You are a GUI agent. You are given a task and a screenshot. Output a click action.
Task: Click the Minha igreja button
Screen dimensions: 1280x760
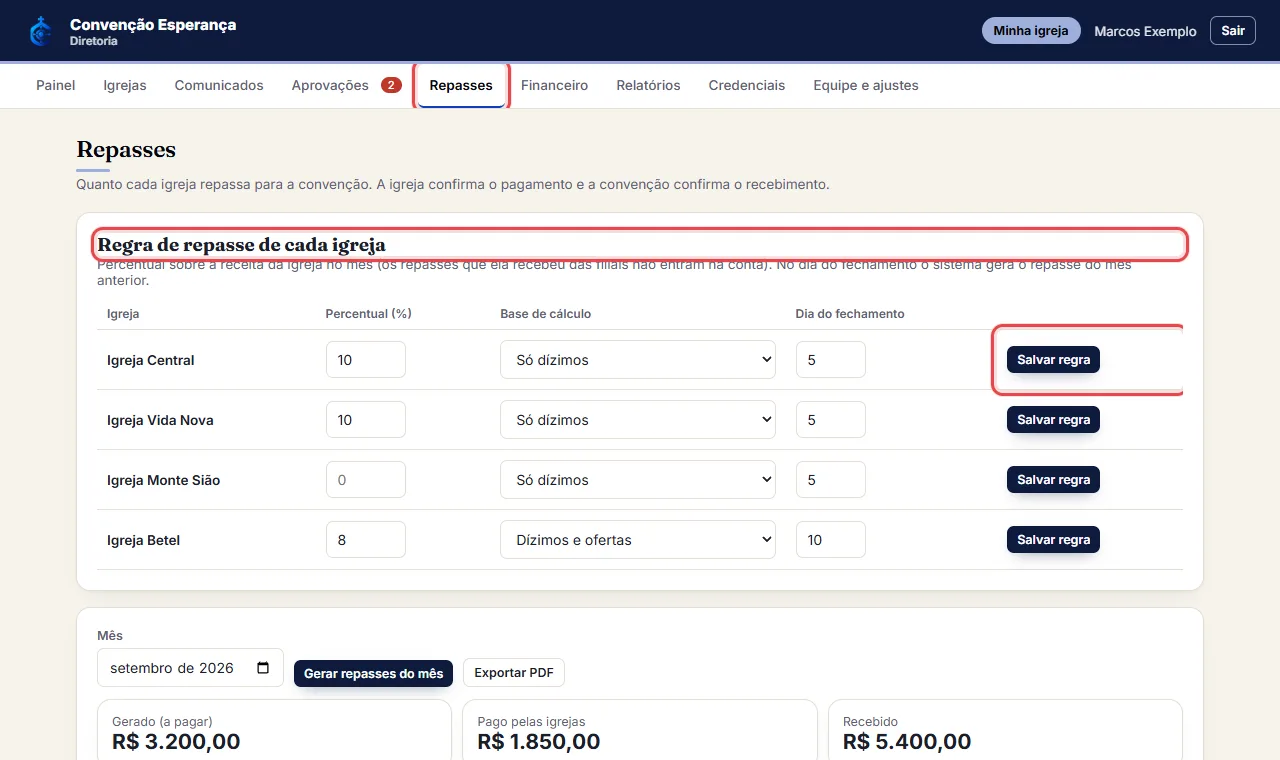point(1031,31)
